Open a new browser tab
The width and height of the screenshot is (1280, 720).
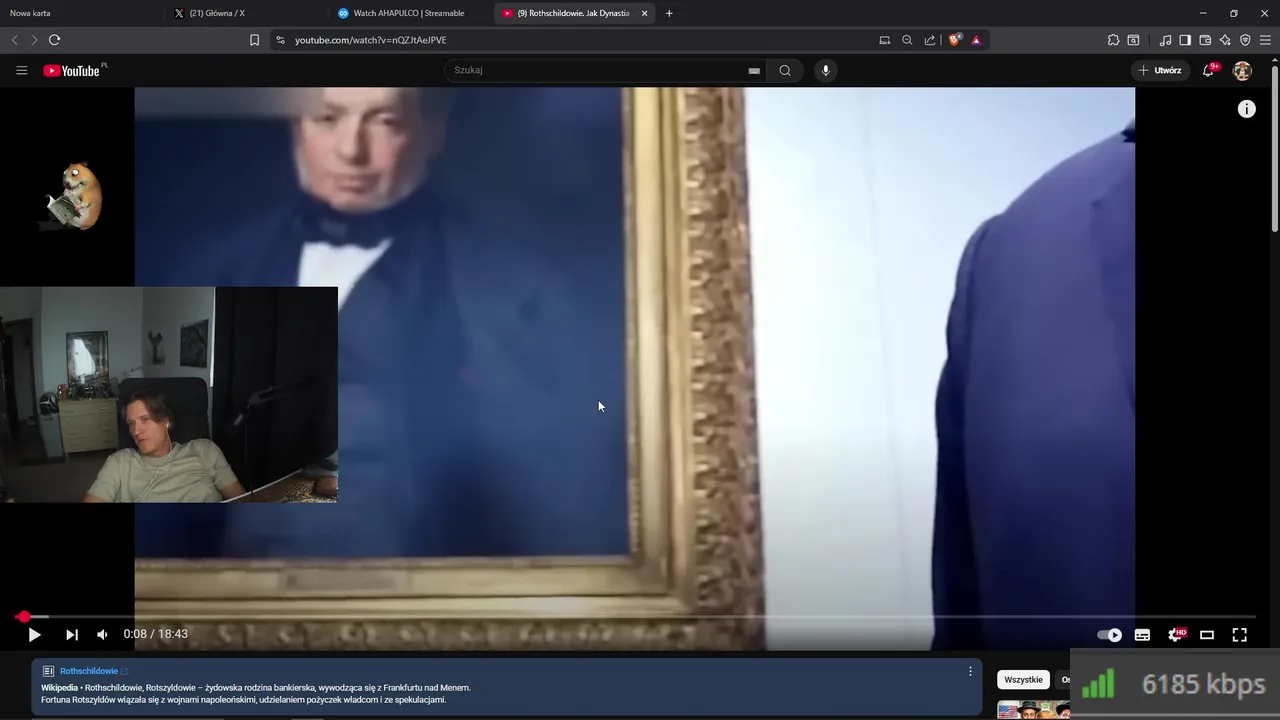point(669,13)
